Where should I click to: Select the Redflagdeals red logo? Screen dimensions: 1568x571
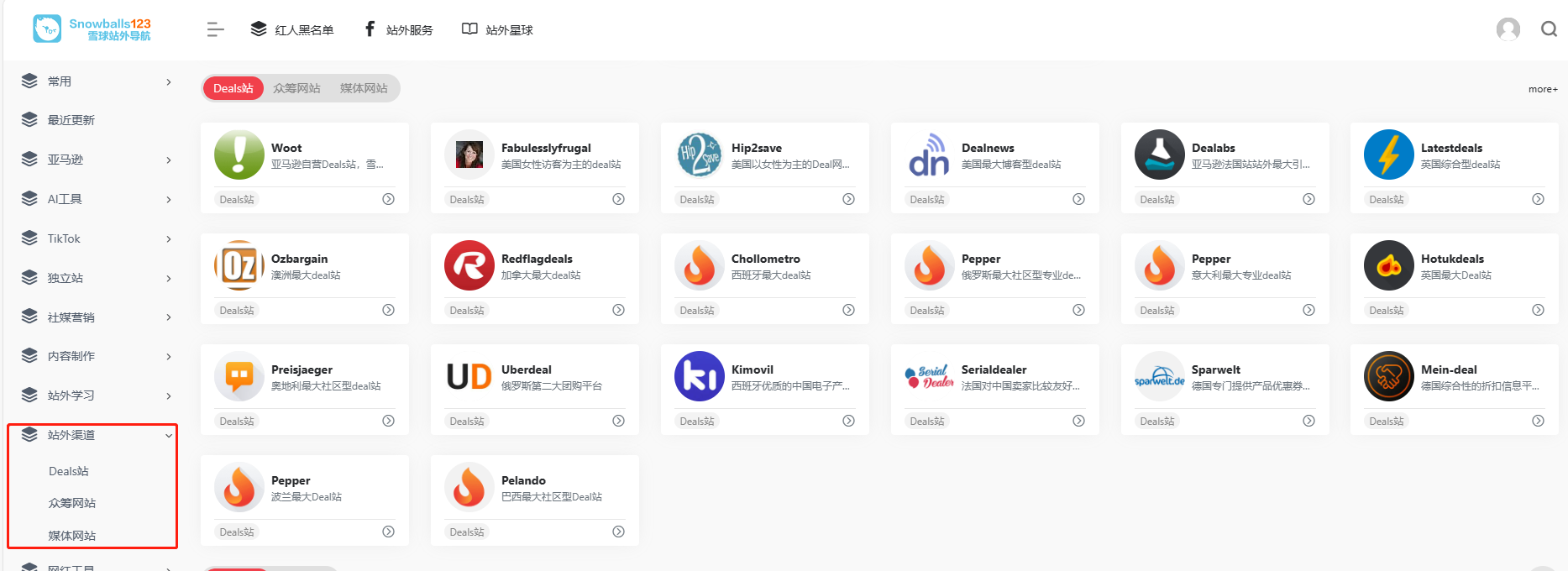point(469,266)
